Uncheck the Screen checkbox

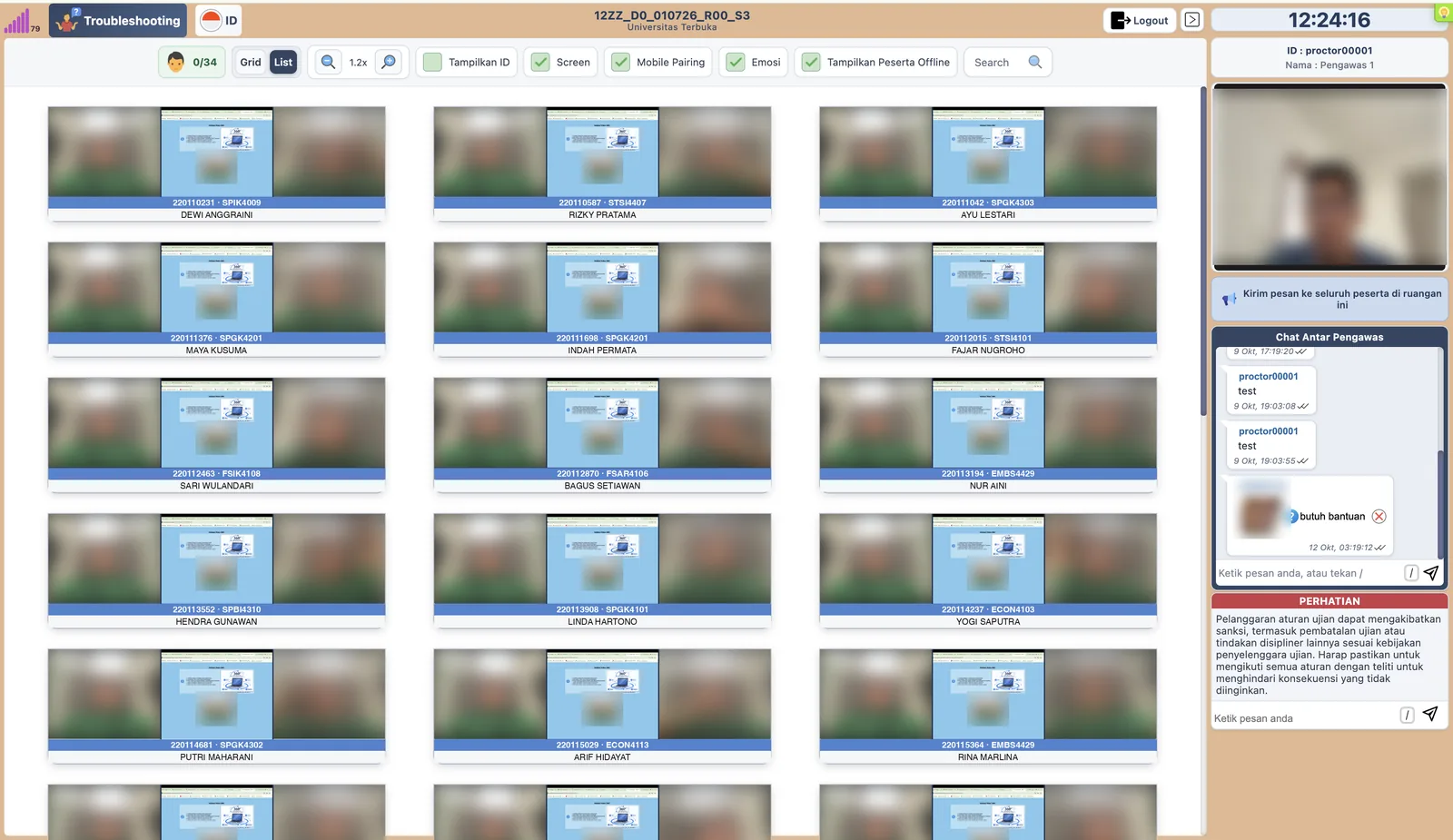tap(540, 62)
